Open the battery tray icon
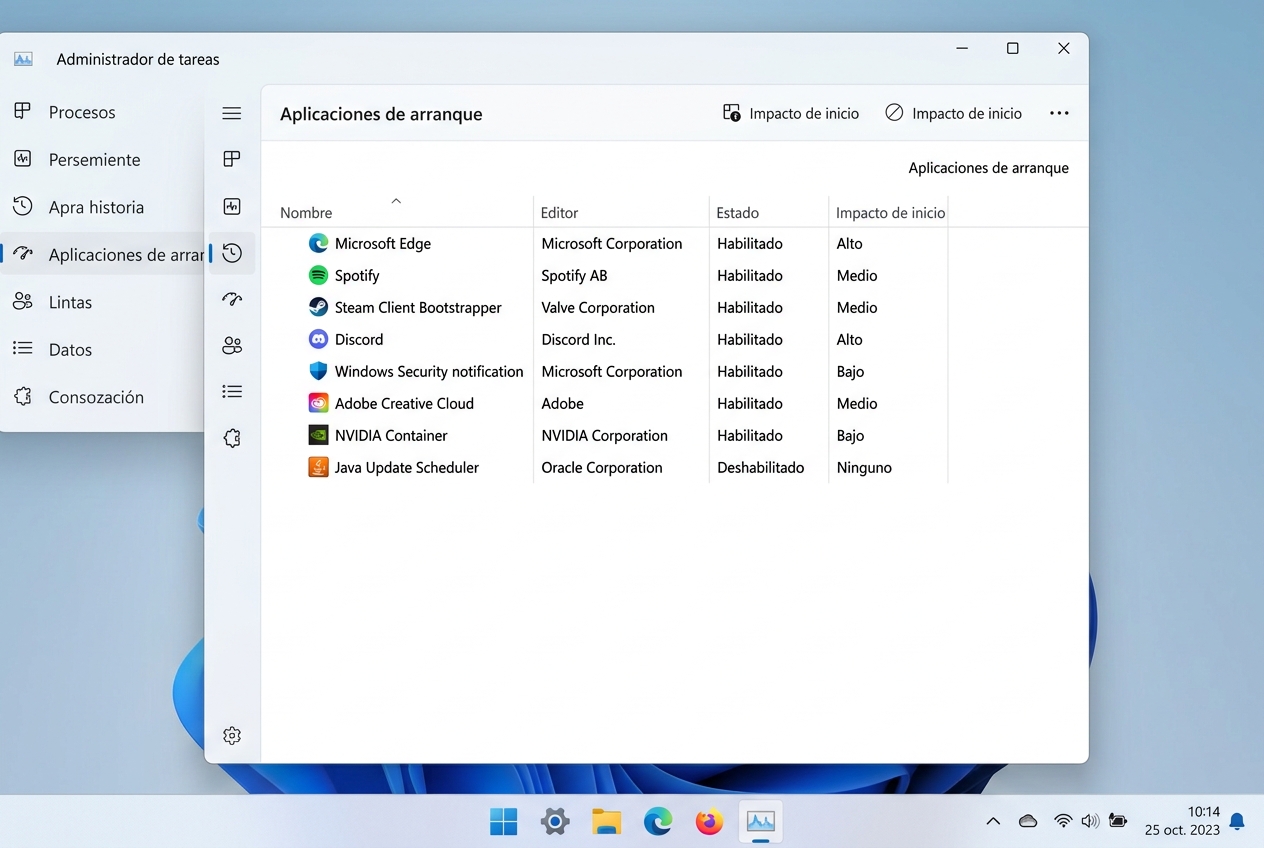The height and width of the screenshot is (848, 1264). click(x=1118, y=821)
